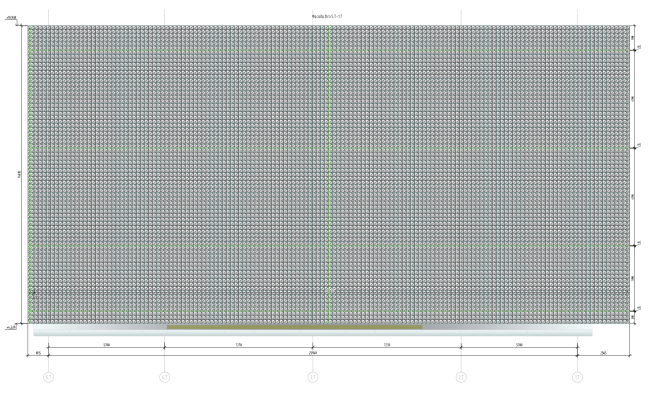The width and height of the screenshot is (650, 397).
Task: Click the gray base slab under the facade
Action: point(313,330)
